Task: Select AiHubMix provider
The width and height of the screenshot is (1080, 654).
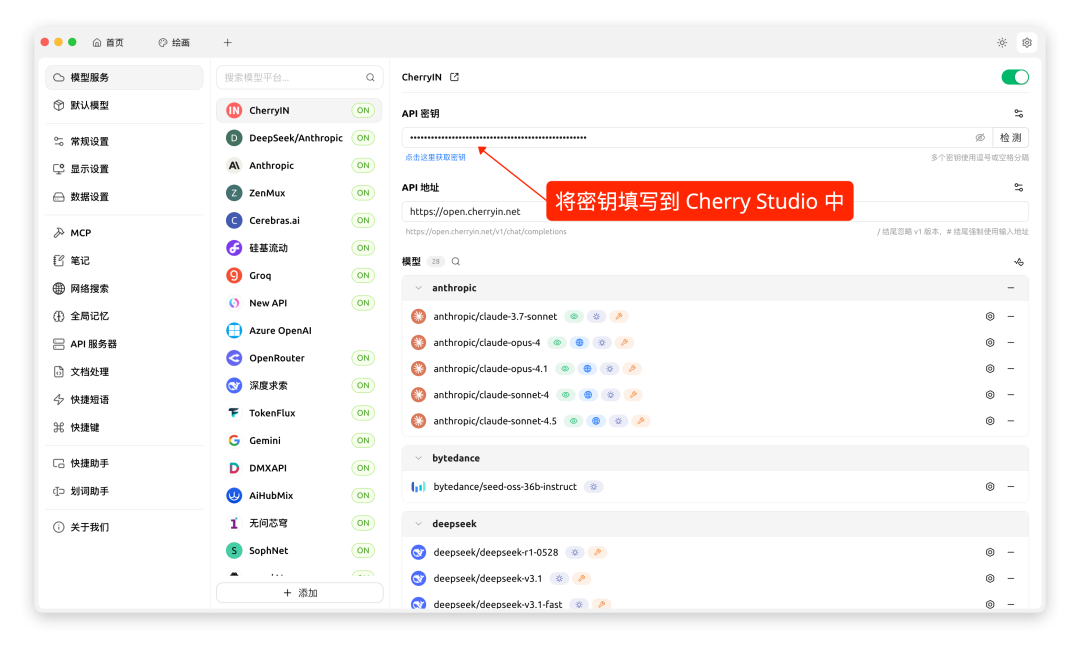Action: click(x=300, y=496)
